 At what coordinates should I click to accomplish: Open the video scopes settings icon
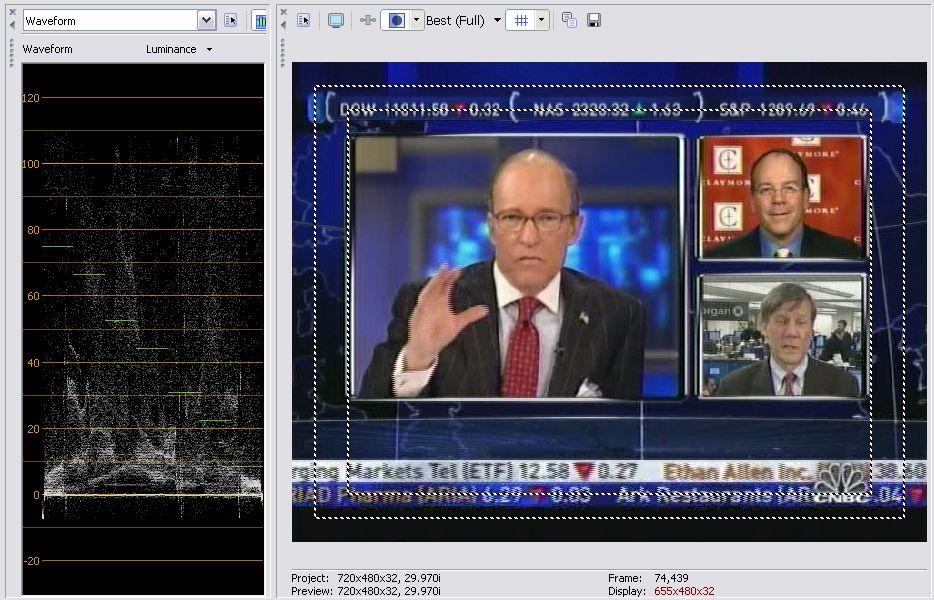click(231, 20)
